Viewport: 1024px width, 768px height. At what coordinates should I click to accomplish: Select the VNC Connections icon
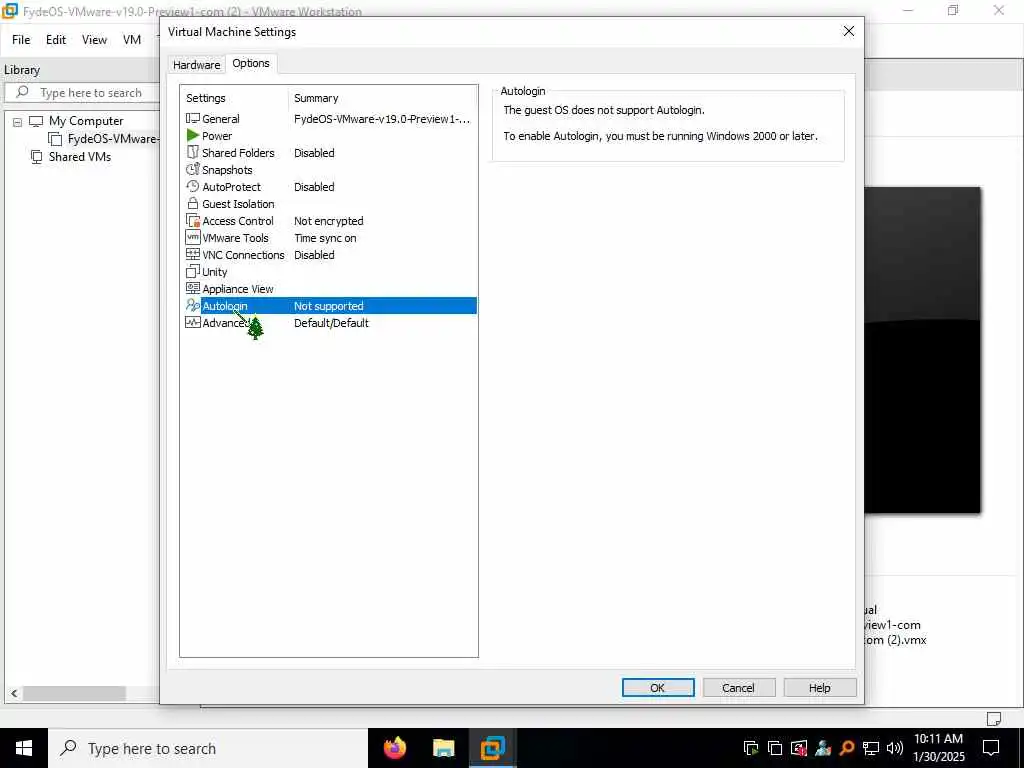point(193,254)
